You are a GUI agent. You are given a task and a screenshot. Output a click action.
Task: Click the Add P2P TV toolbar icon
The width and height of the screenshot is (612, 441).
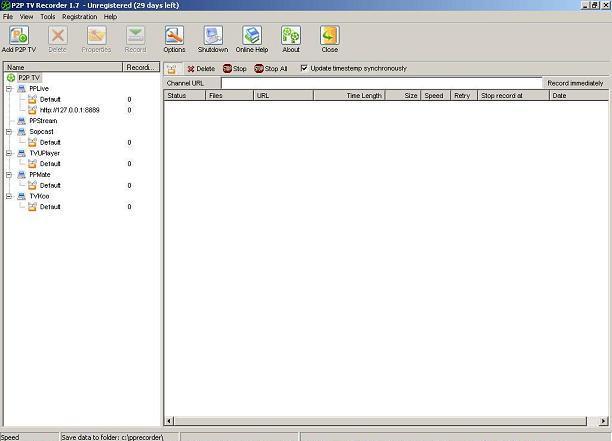coord(19,39)
